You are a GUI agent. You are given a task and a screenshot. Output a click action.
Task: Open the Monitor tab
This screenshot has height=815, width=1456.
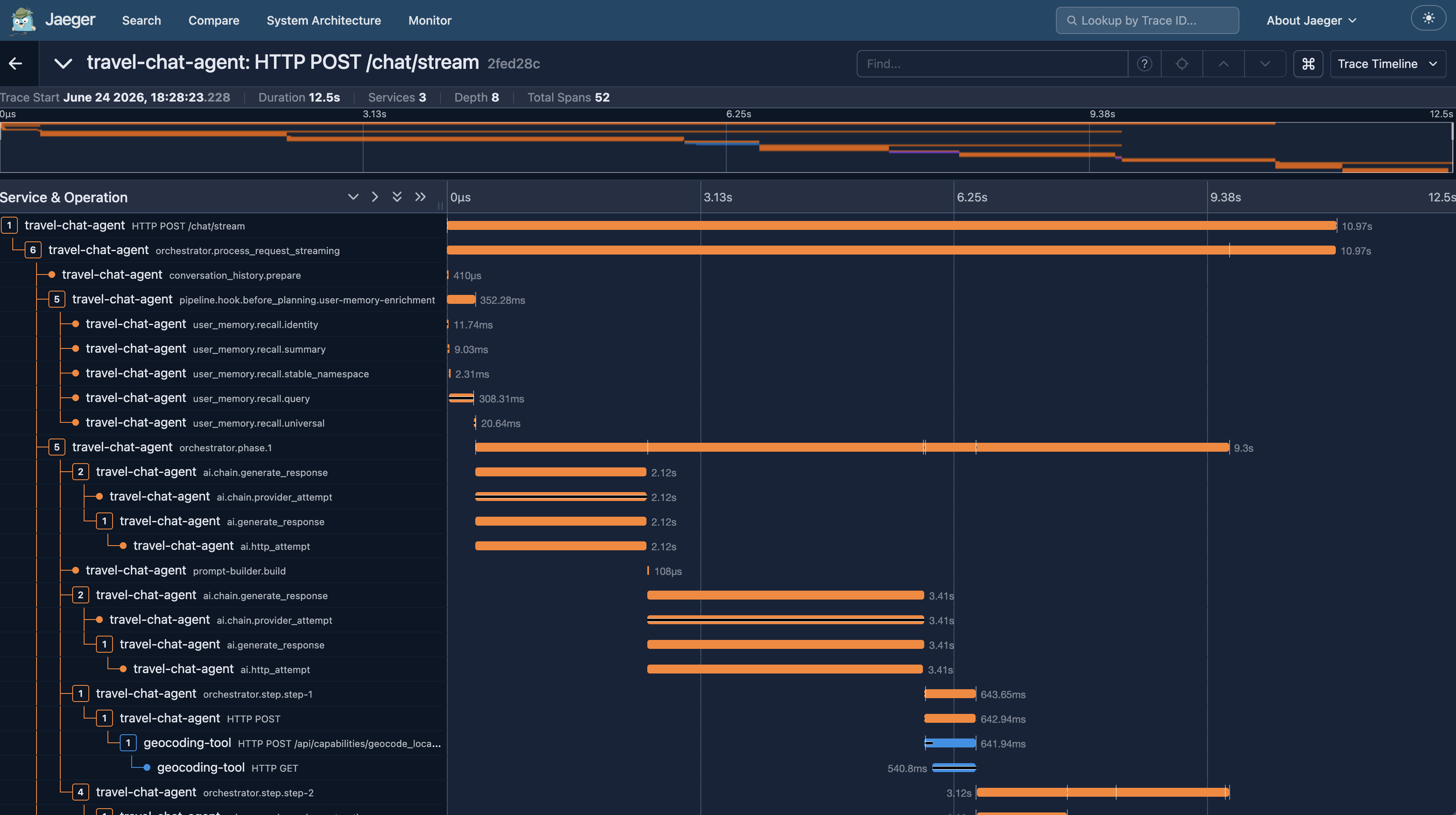pos(429,20)
